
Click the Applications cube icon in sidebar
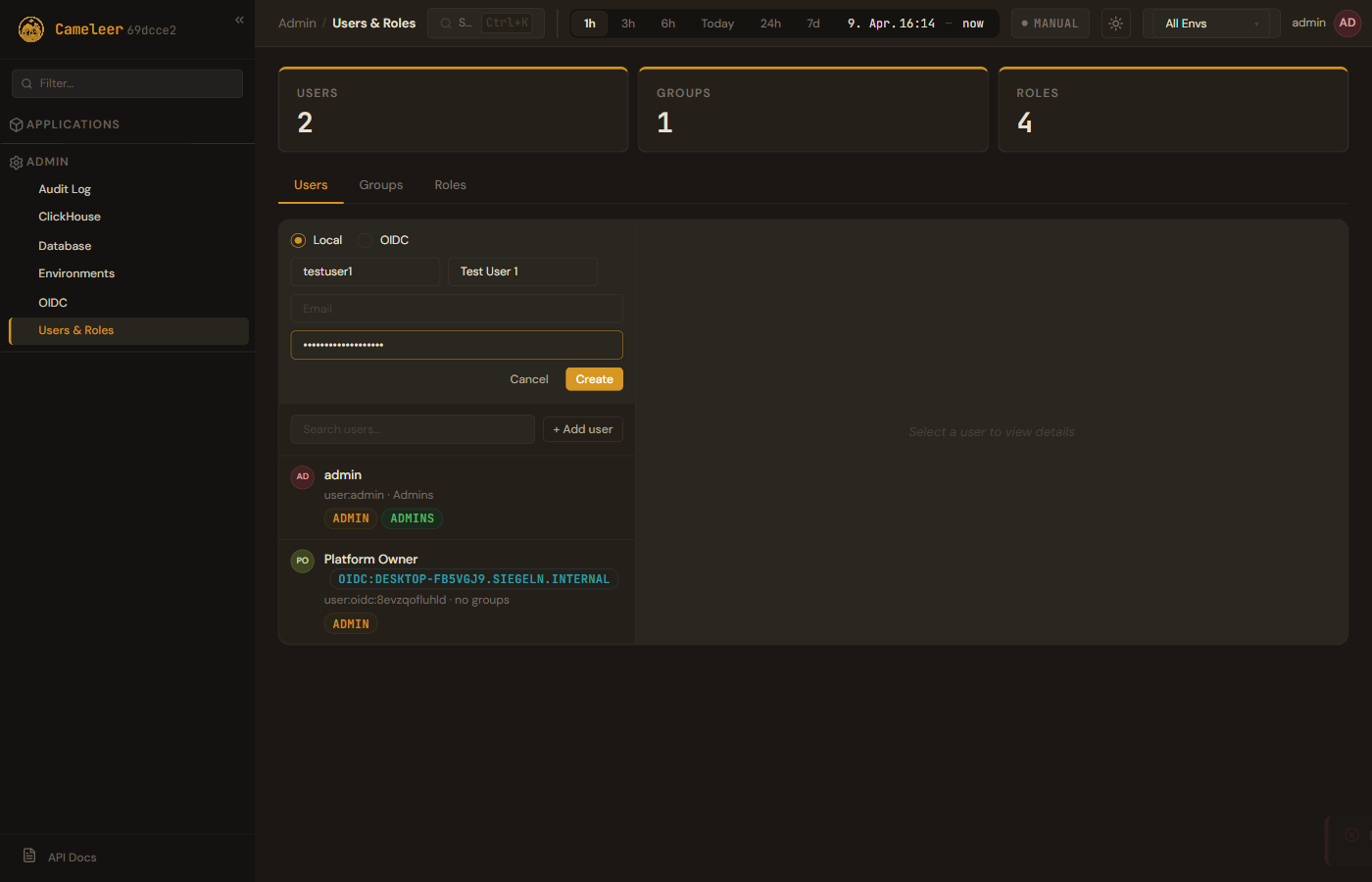16,125
